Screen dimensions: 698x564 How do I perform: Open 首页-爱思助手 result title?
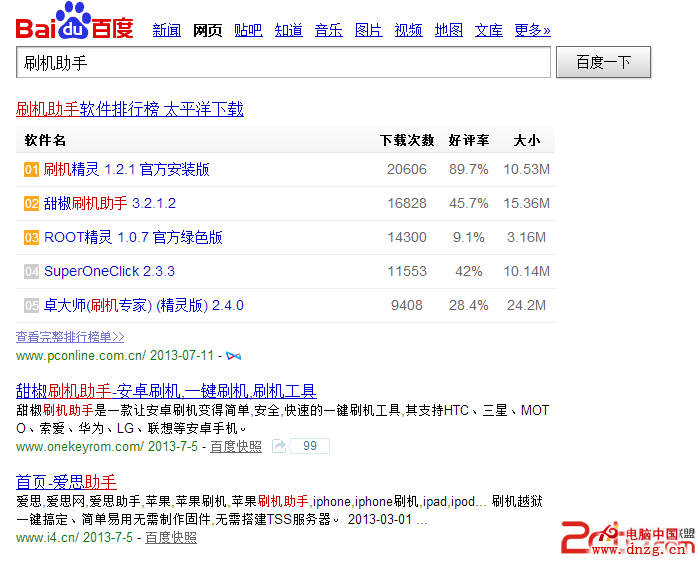click(x=66, y=482)
